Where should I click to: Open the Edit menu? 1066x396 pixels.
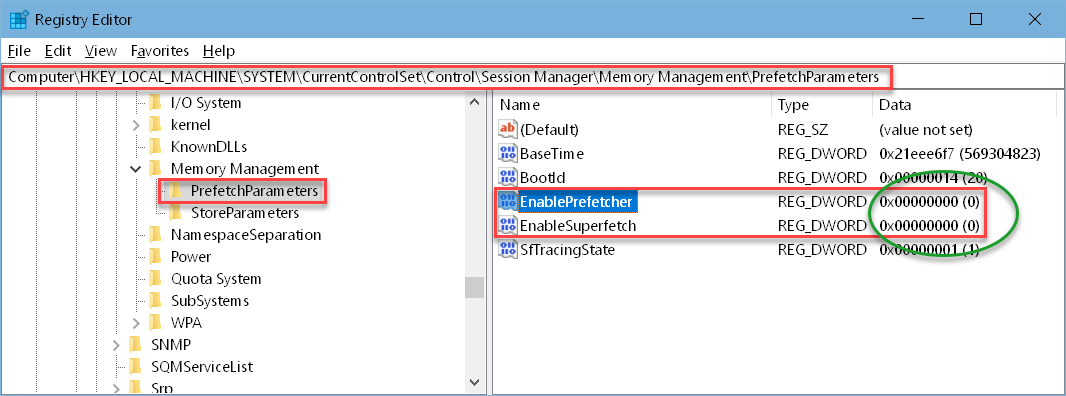tap(58, 51)
